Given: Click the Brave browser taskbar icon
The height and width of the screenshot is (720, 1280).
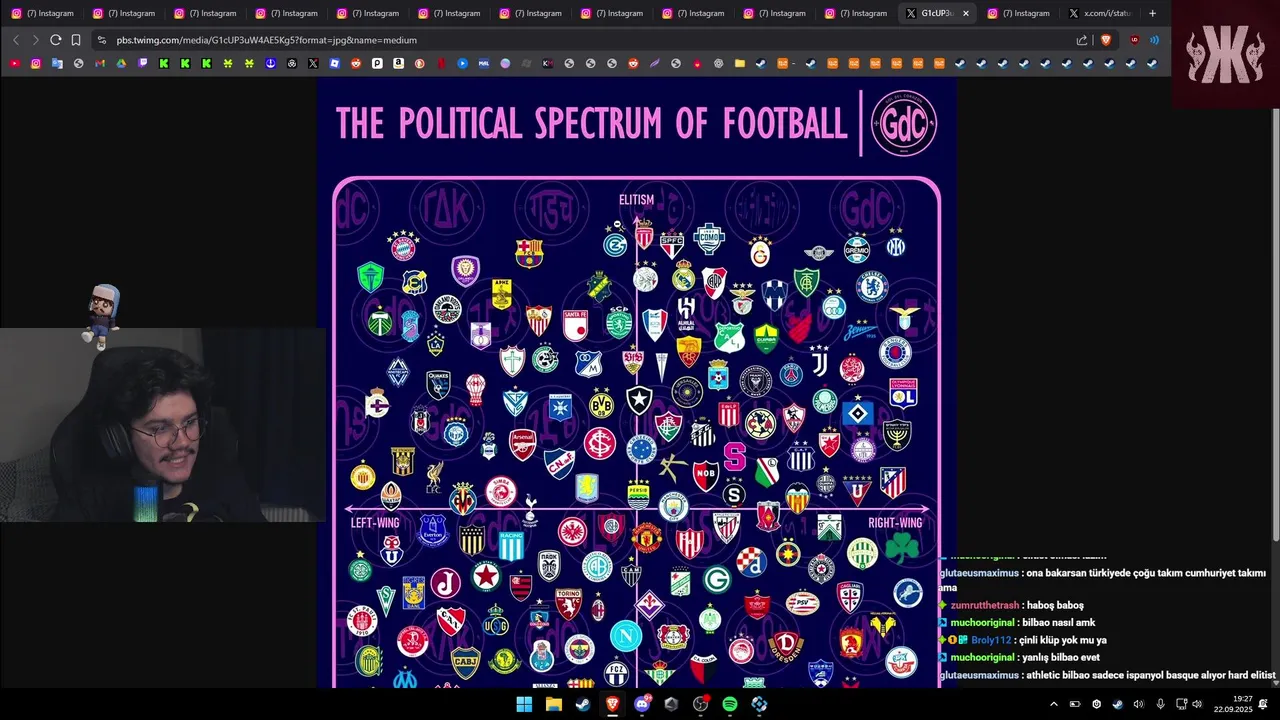Looking at the screenshot, I should click(x=612, y=704).
